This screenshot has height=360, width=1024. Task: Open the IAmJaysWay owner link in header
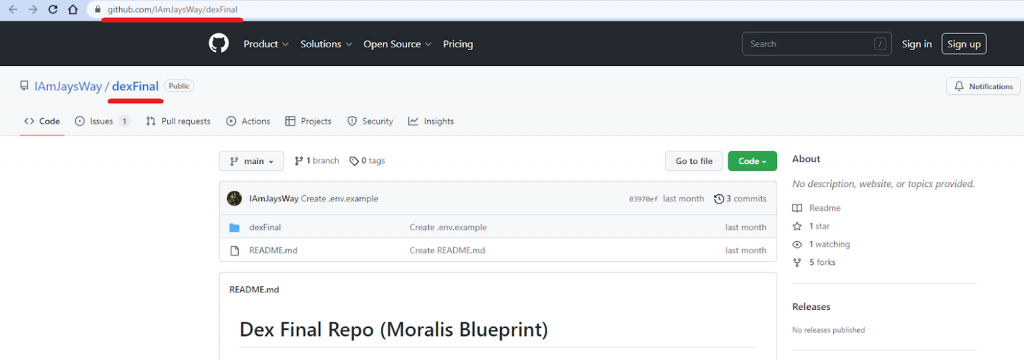coord(68,86)
